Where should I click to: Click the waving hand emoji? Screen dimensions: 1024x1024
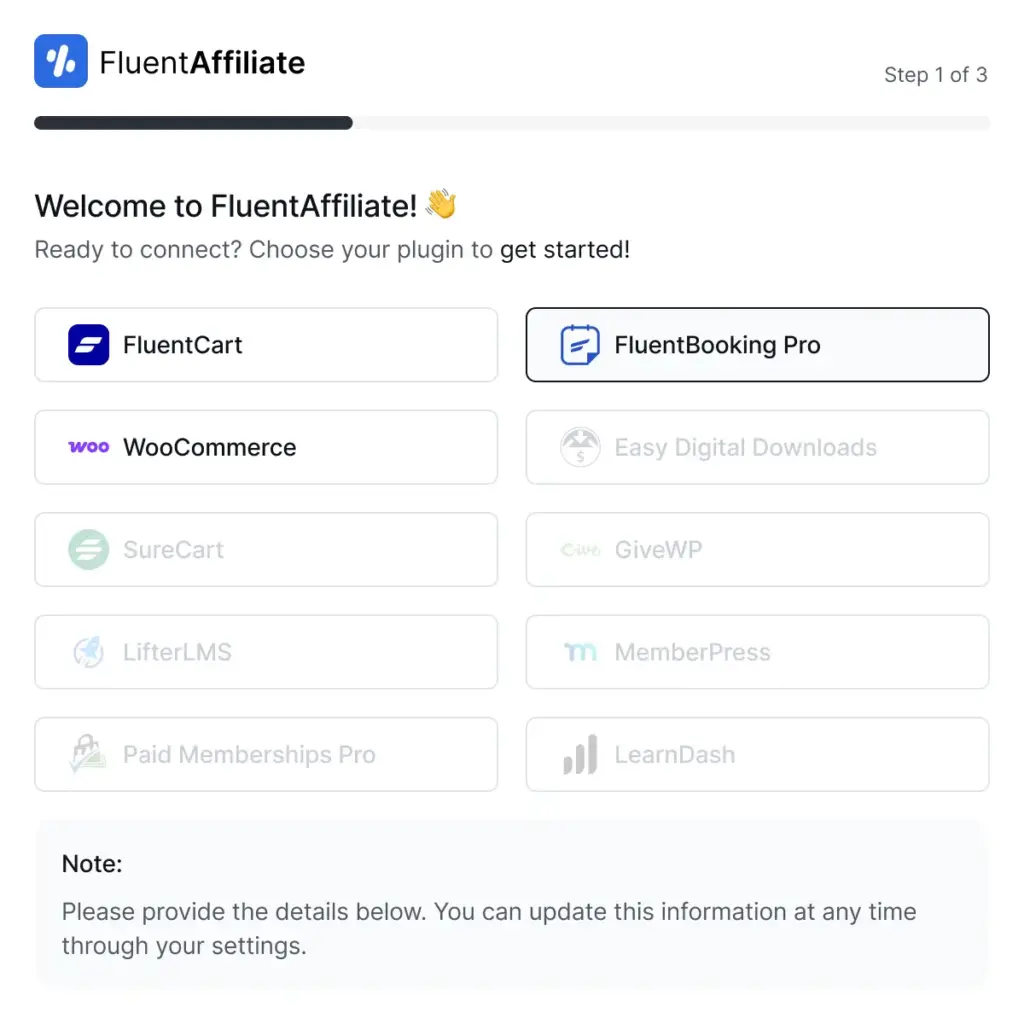click(x=441, y=204)
